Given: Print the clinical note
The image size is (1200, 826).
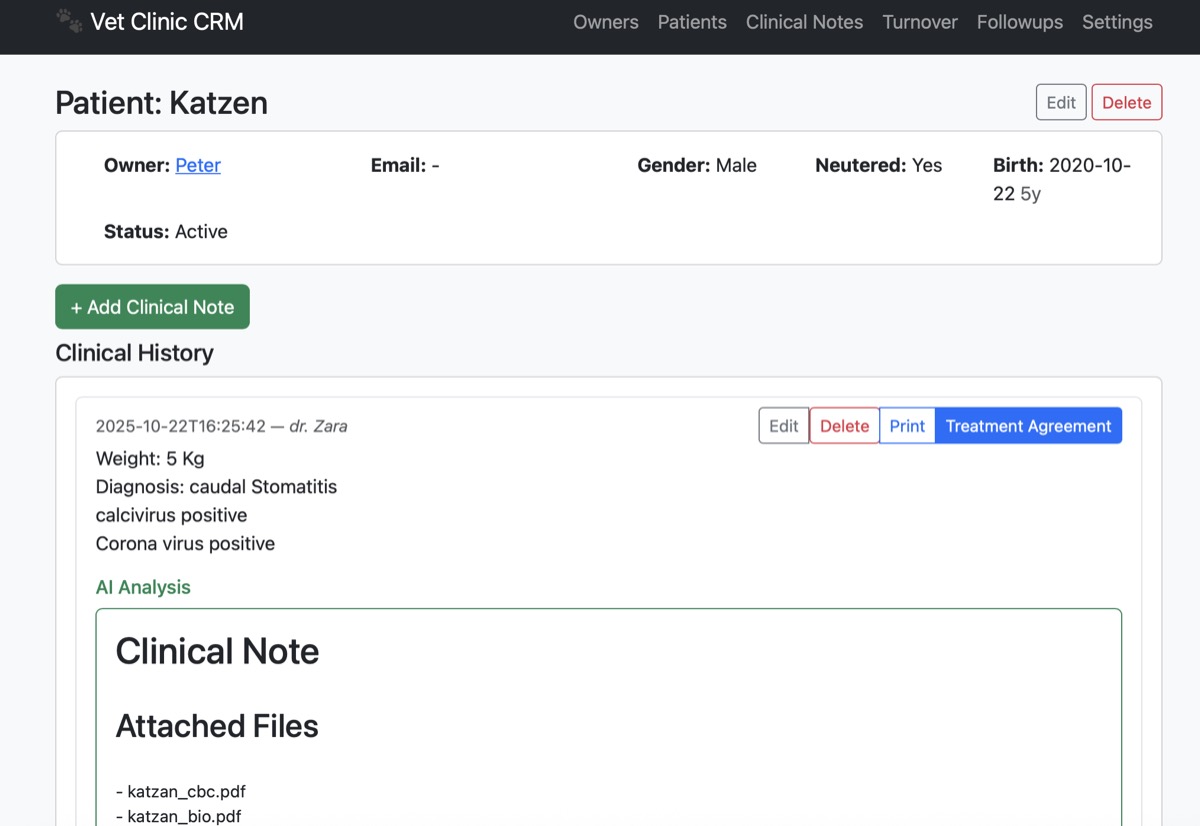Looking at the screenshot, I should 907,426.
